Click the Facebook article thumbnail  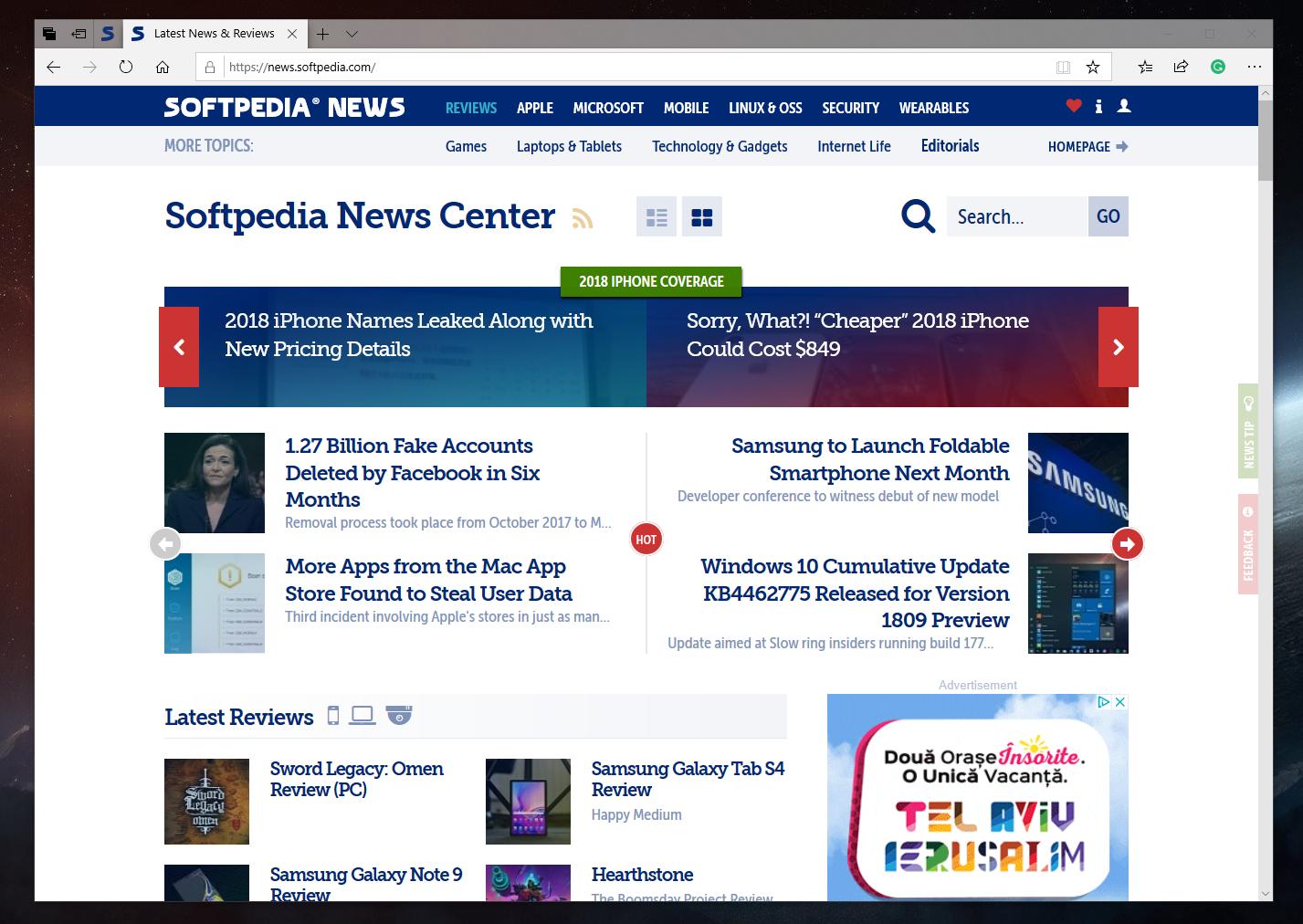(x=215, y=483)
